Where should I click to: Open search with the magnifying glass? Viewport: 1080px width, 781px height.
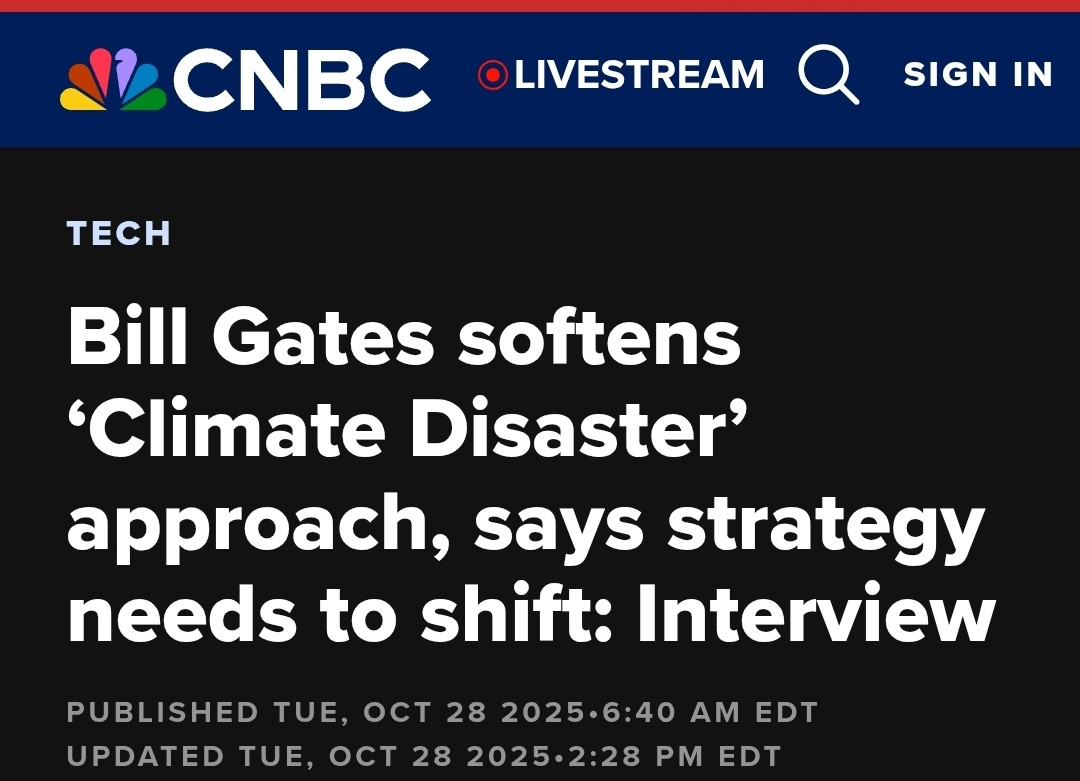(828, 75)
